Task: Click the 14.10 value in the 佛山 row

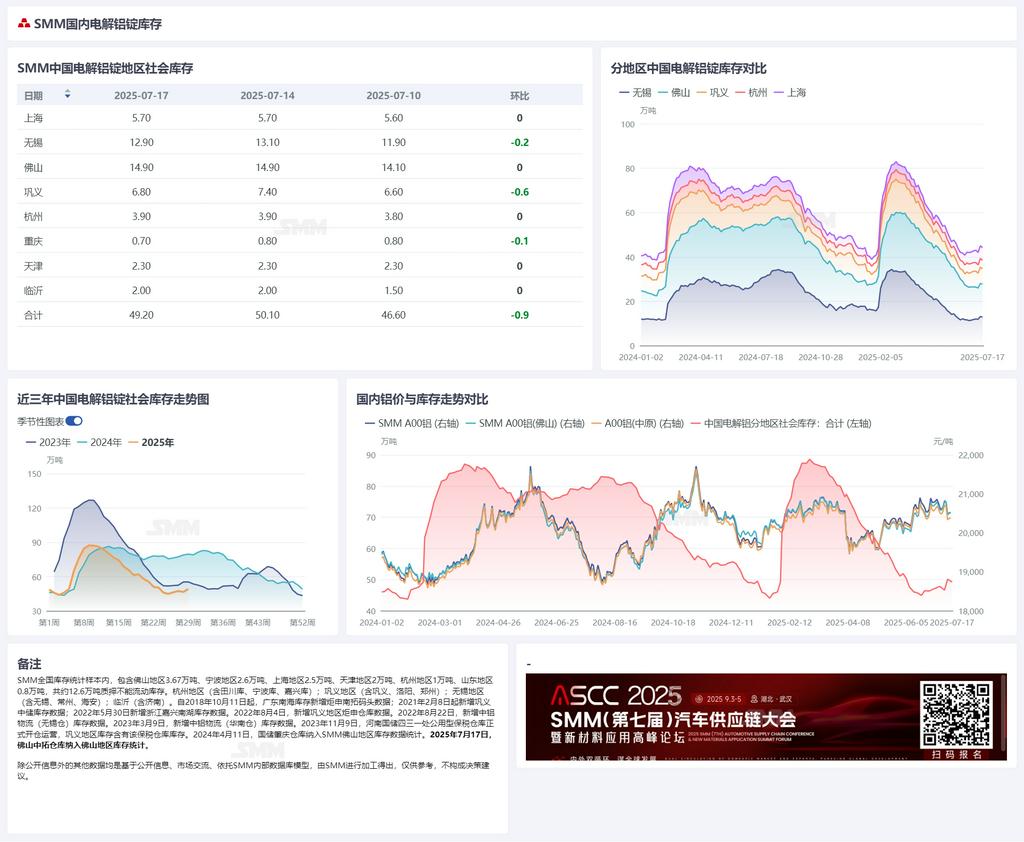Action: (x=393, y=167)
